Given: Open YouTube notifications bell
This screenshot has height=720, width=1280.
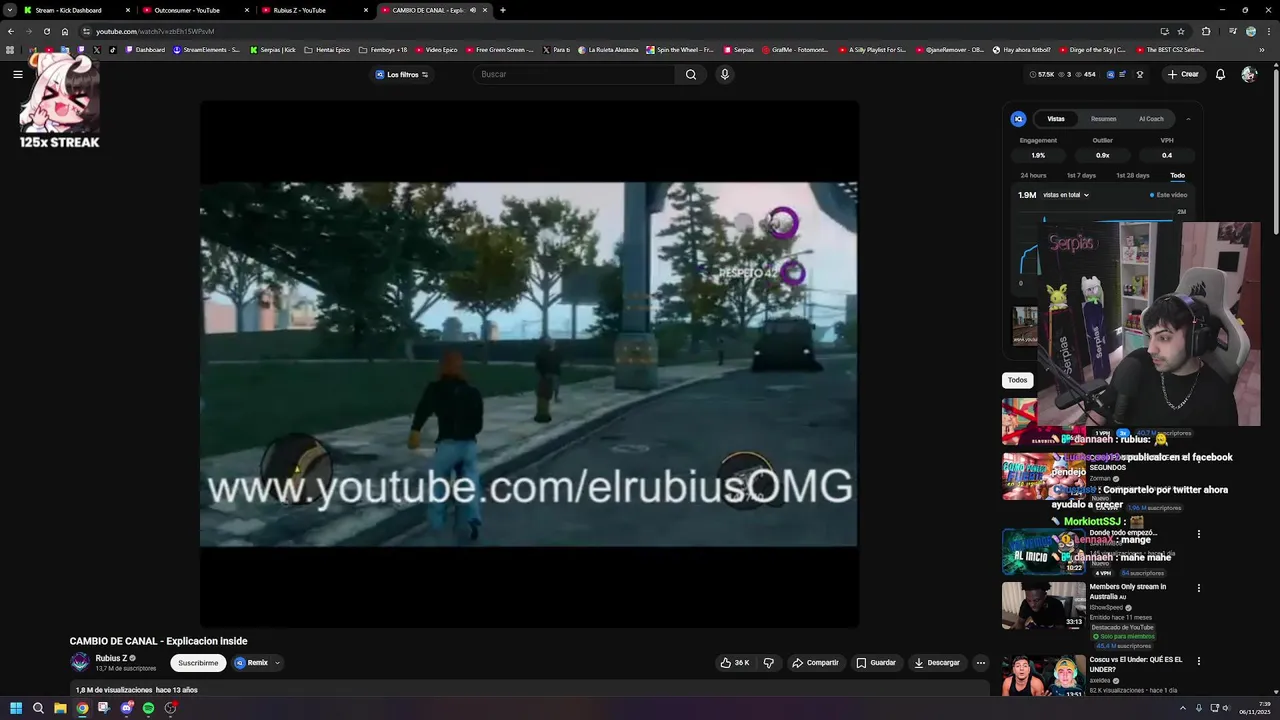Looking at the screenshot, I should pos(1220,74).
